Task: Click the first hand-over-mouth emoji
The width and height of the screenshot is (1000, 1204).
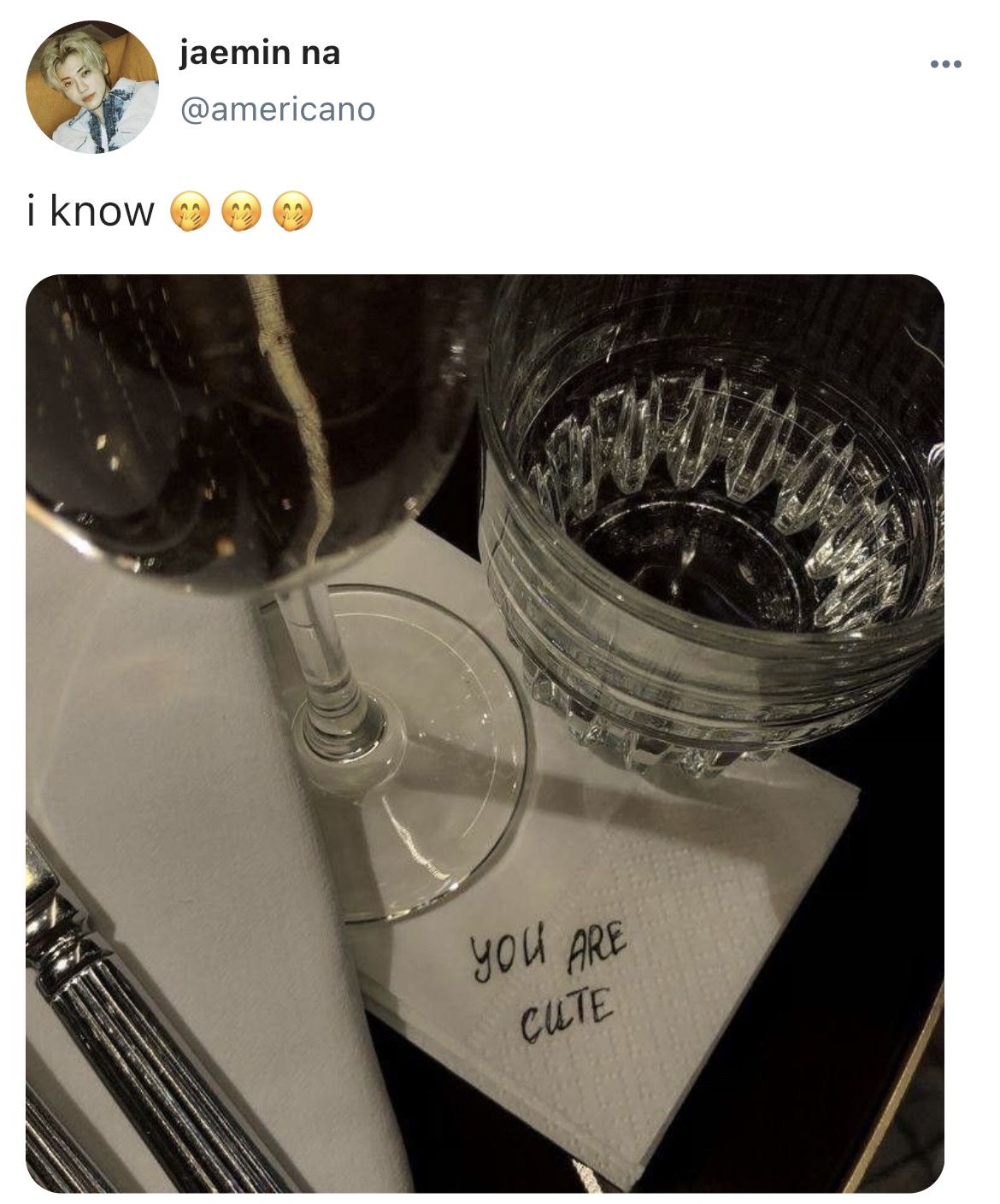Action: [190, 212]
